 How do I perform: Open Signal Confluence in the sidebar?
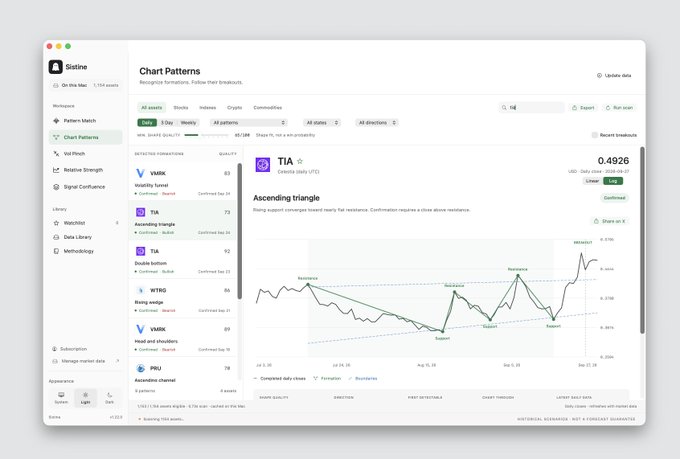coord(84,187)
